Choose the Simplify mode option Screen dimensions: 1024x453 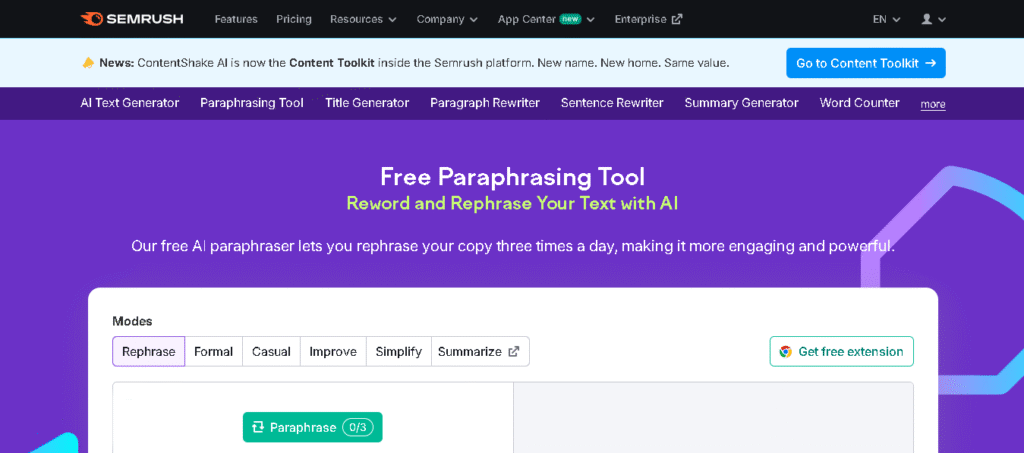coord(398,352)
